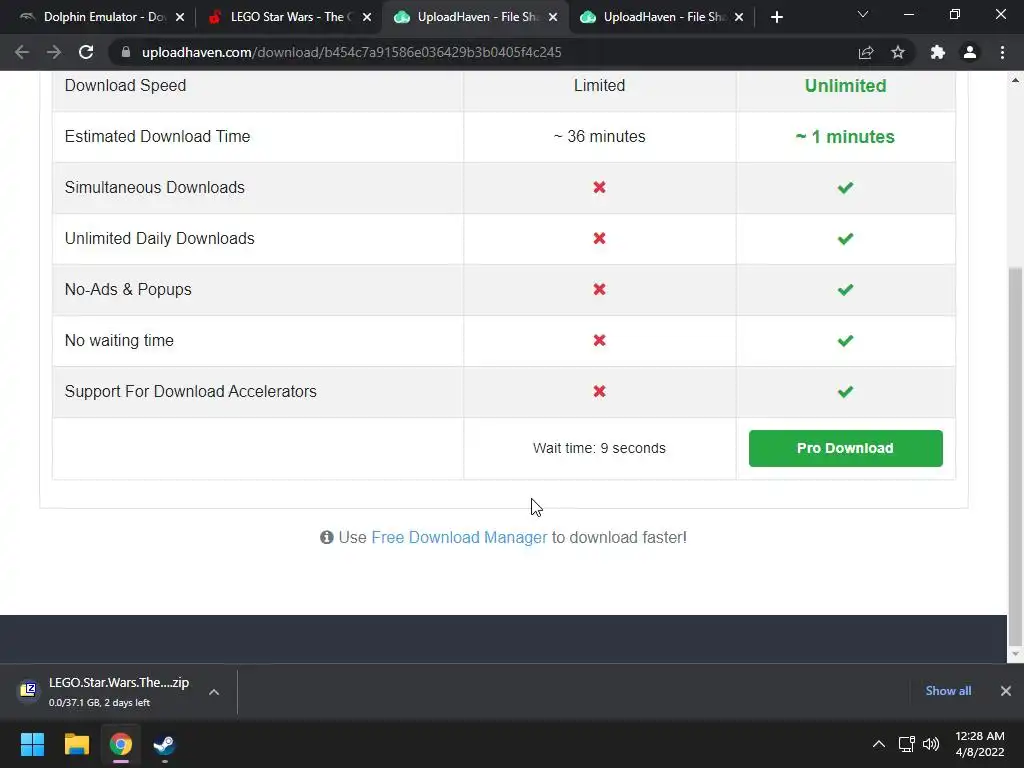Click the ~ 36 minutes cell
The height and width of the screenshot is (768, 1024).
click(600, 136)
